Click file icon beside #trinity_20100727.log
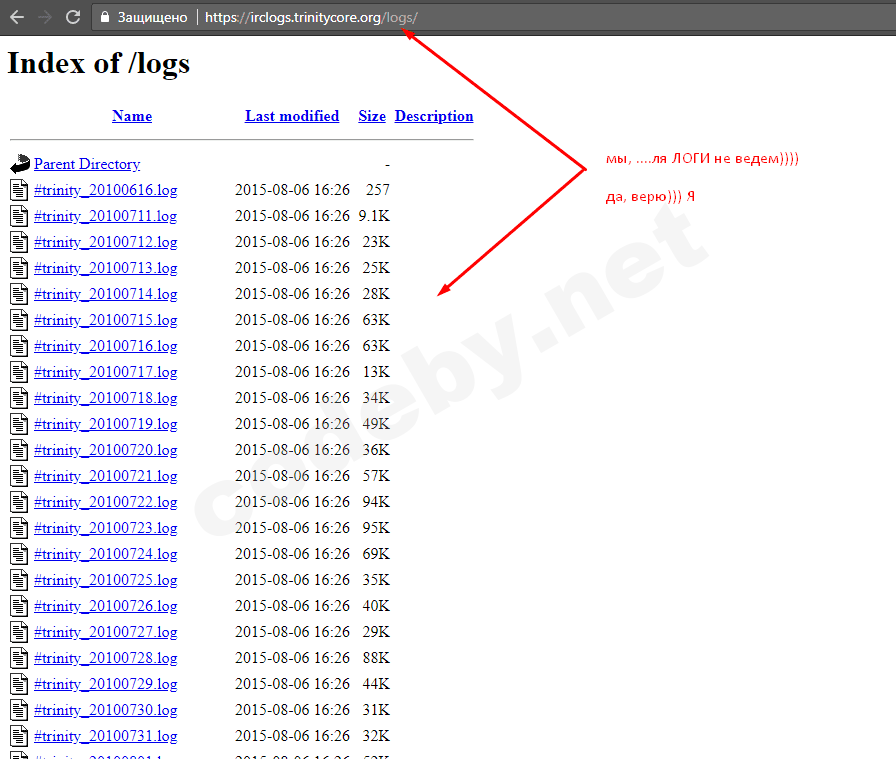Screen dimensions: 896x759 point(19,632)
